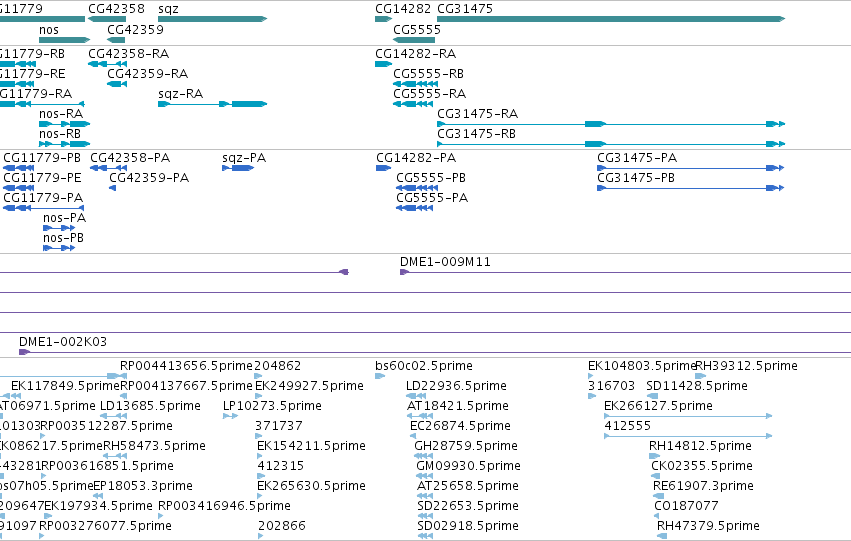Select EST SD11428.5prime

point(697,386)
